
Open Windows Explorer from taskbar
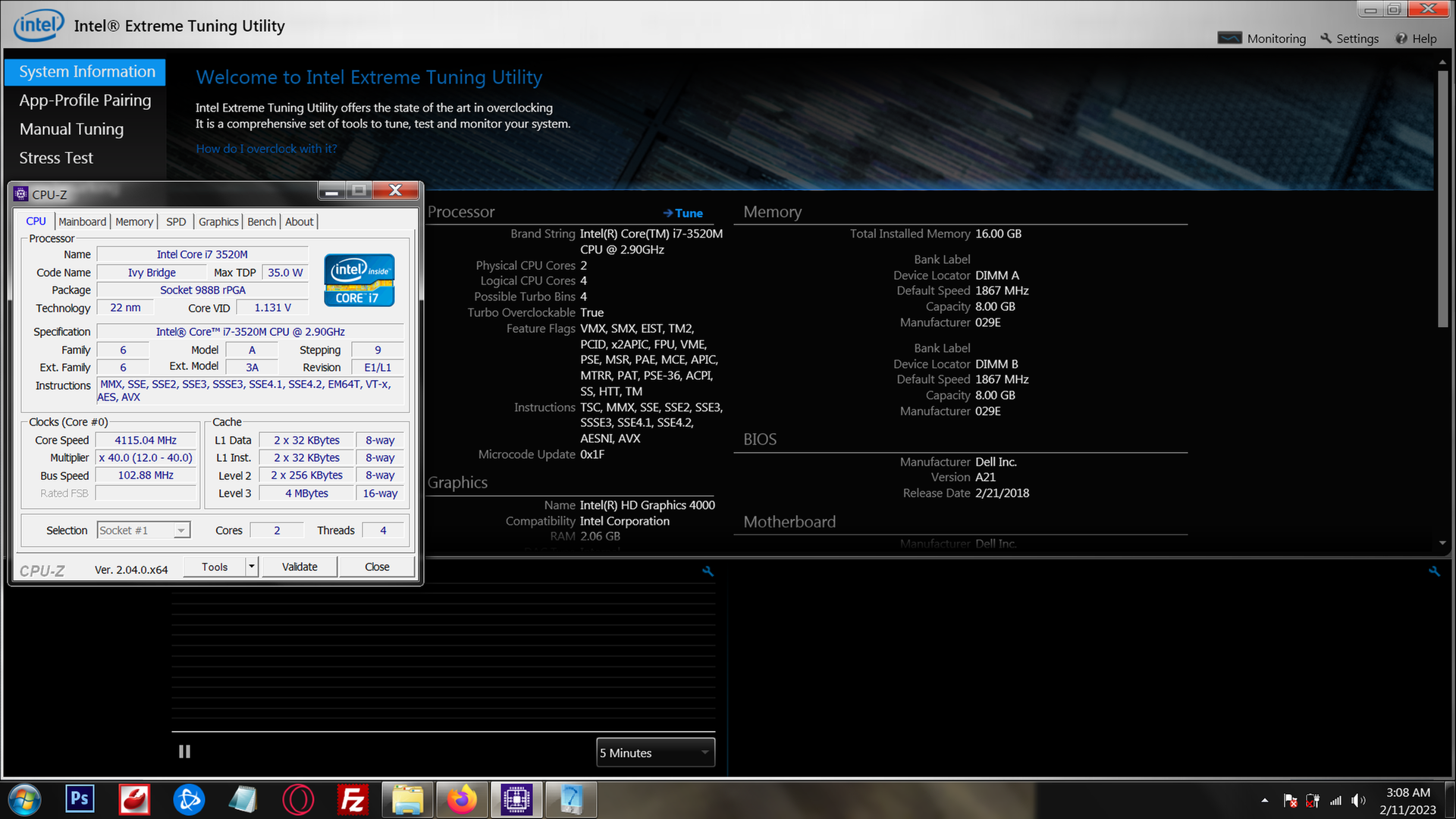point(407,799)
